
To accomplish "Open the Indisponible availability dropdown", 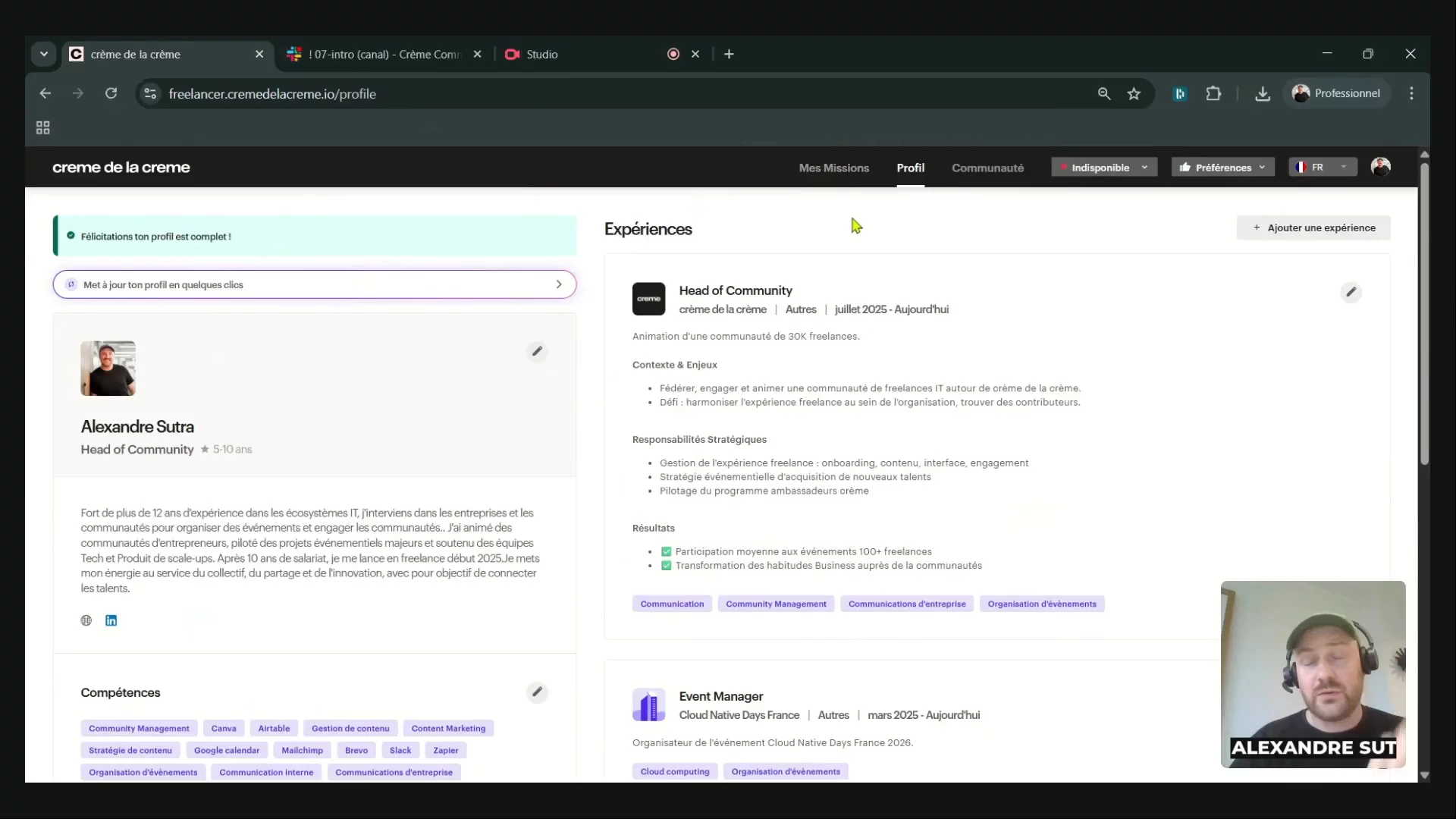I will tap(1104, 167).
